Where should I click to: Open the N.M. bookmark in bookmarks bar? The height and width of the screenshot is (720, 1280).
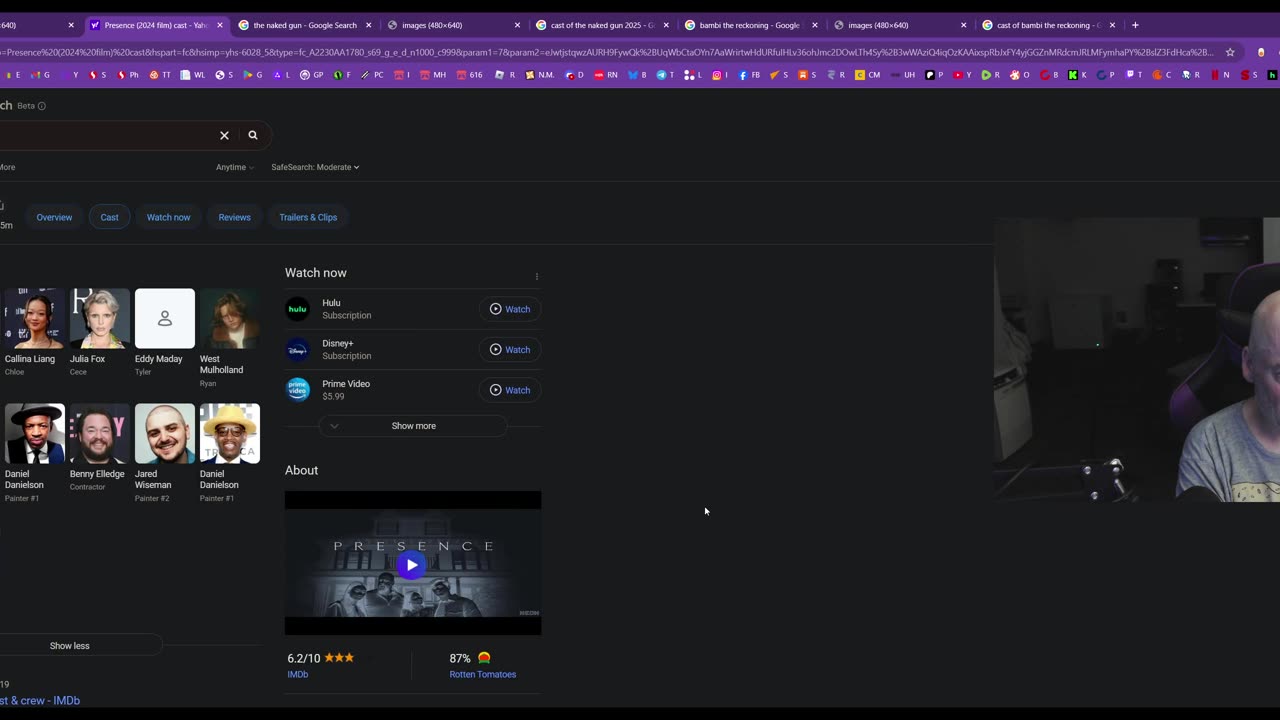[x=540, y=74]
